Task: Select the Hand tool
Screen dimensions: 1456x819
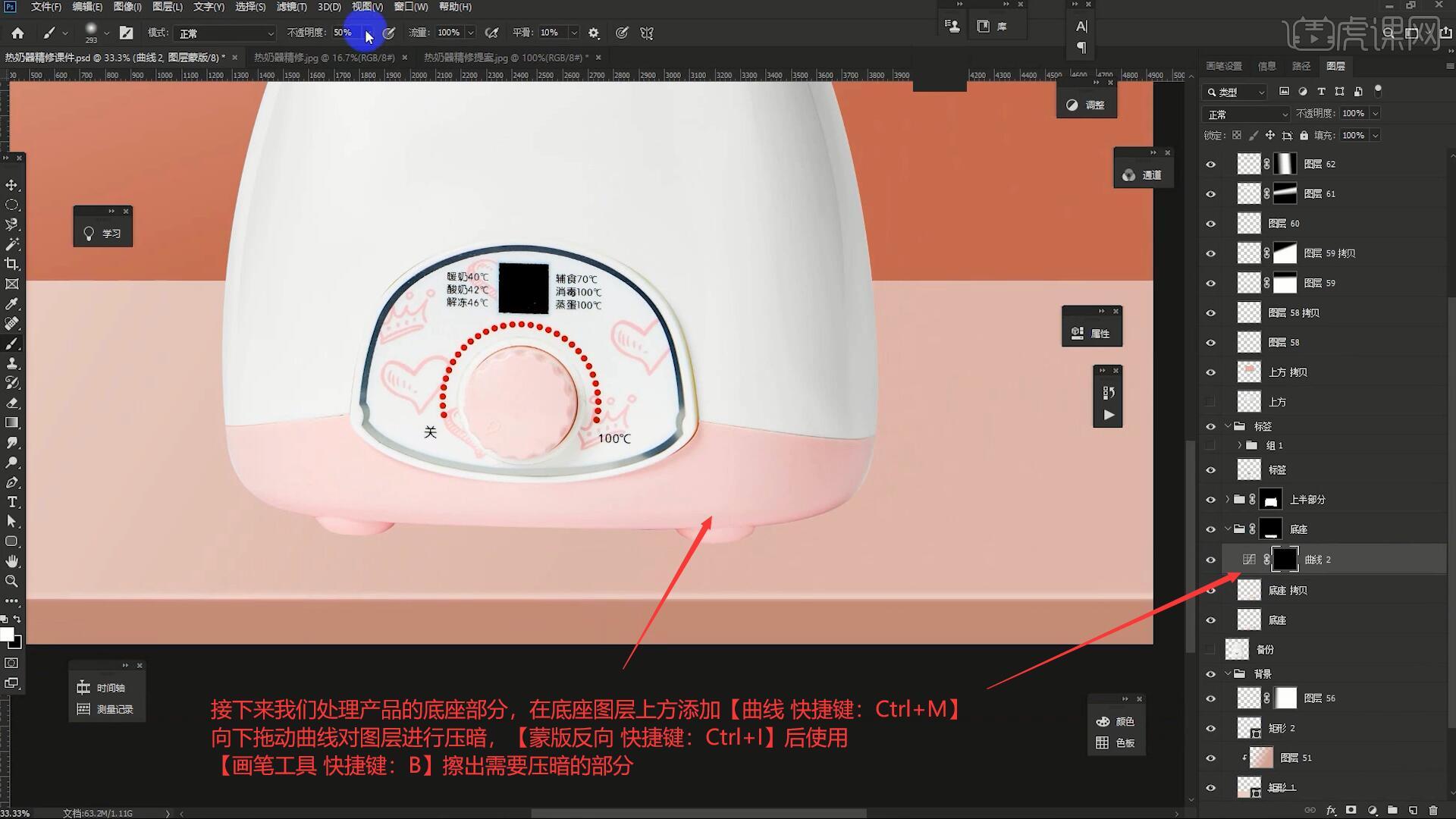Action: pos(12,561)
